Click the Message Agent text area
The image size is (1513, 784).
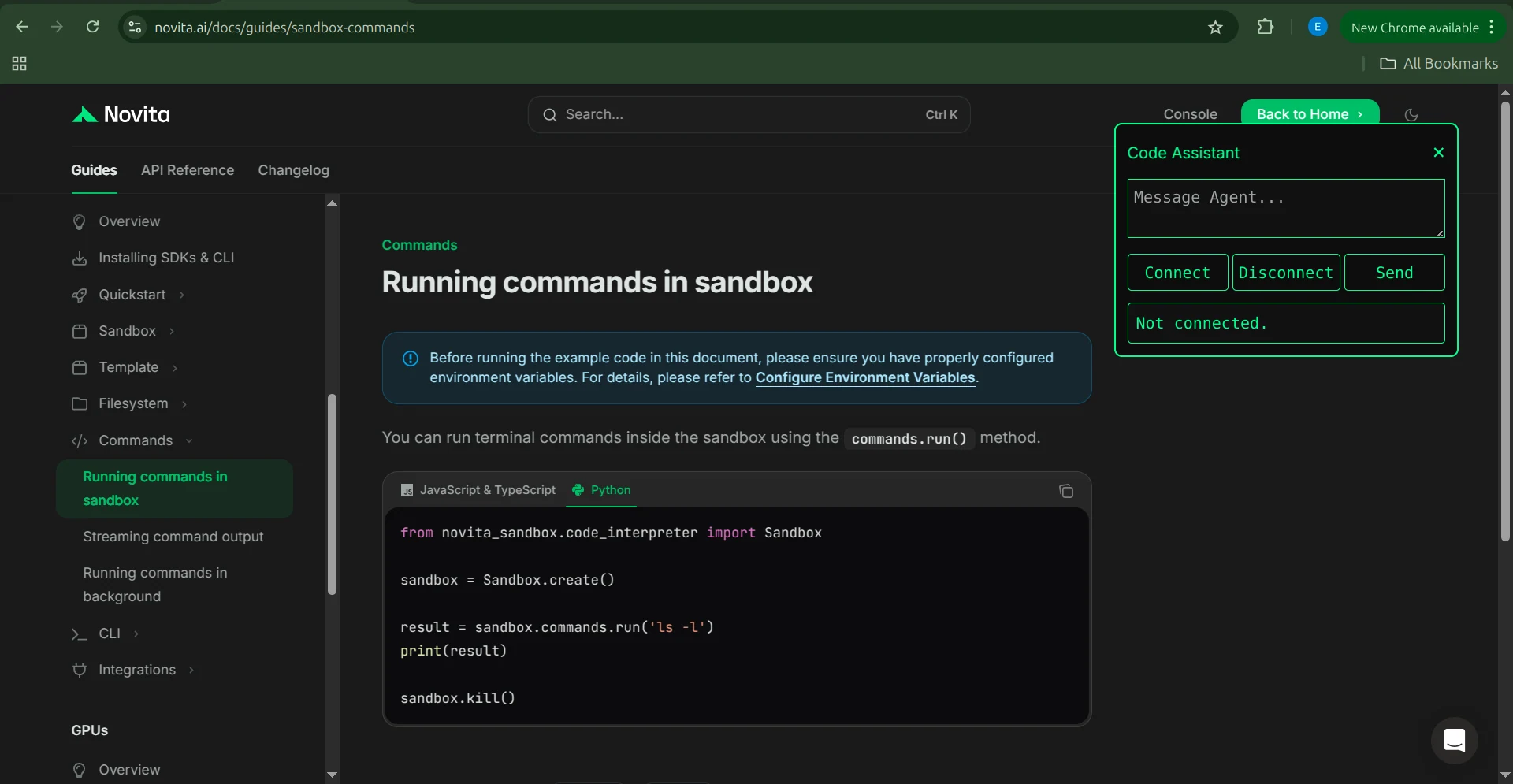tap(1285, 208)
